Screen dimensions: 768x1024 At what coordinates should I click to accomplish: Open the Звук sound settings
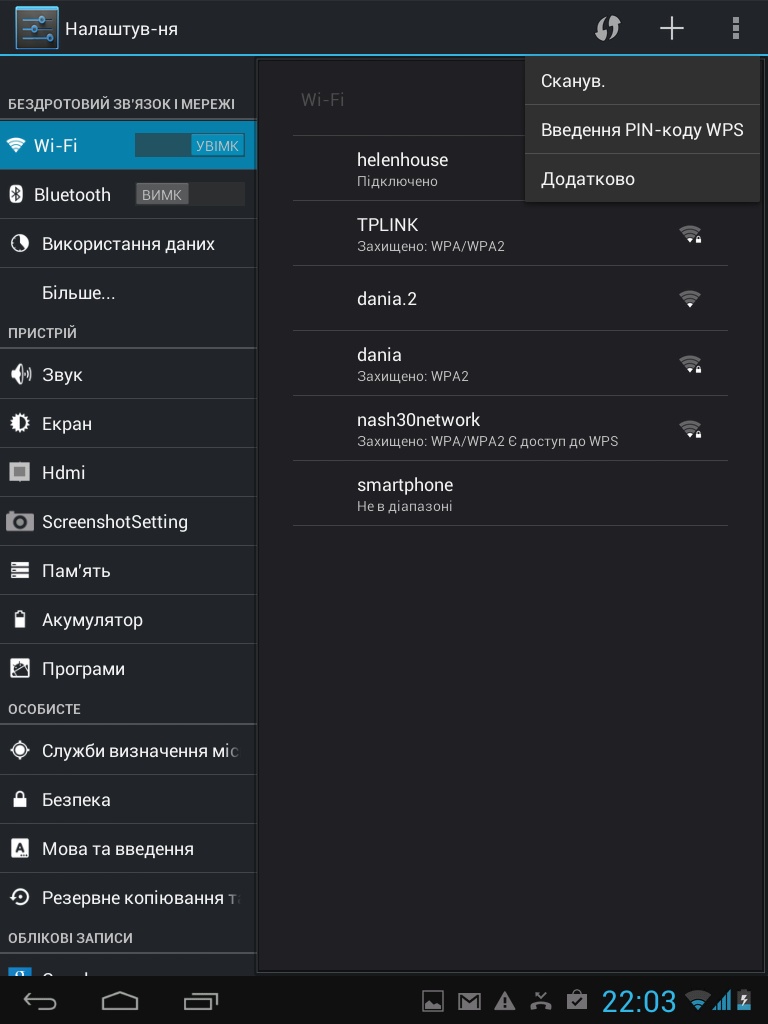click(x=128, y=375)
